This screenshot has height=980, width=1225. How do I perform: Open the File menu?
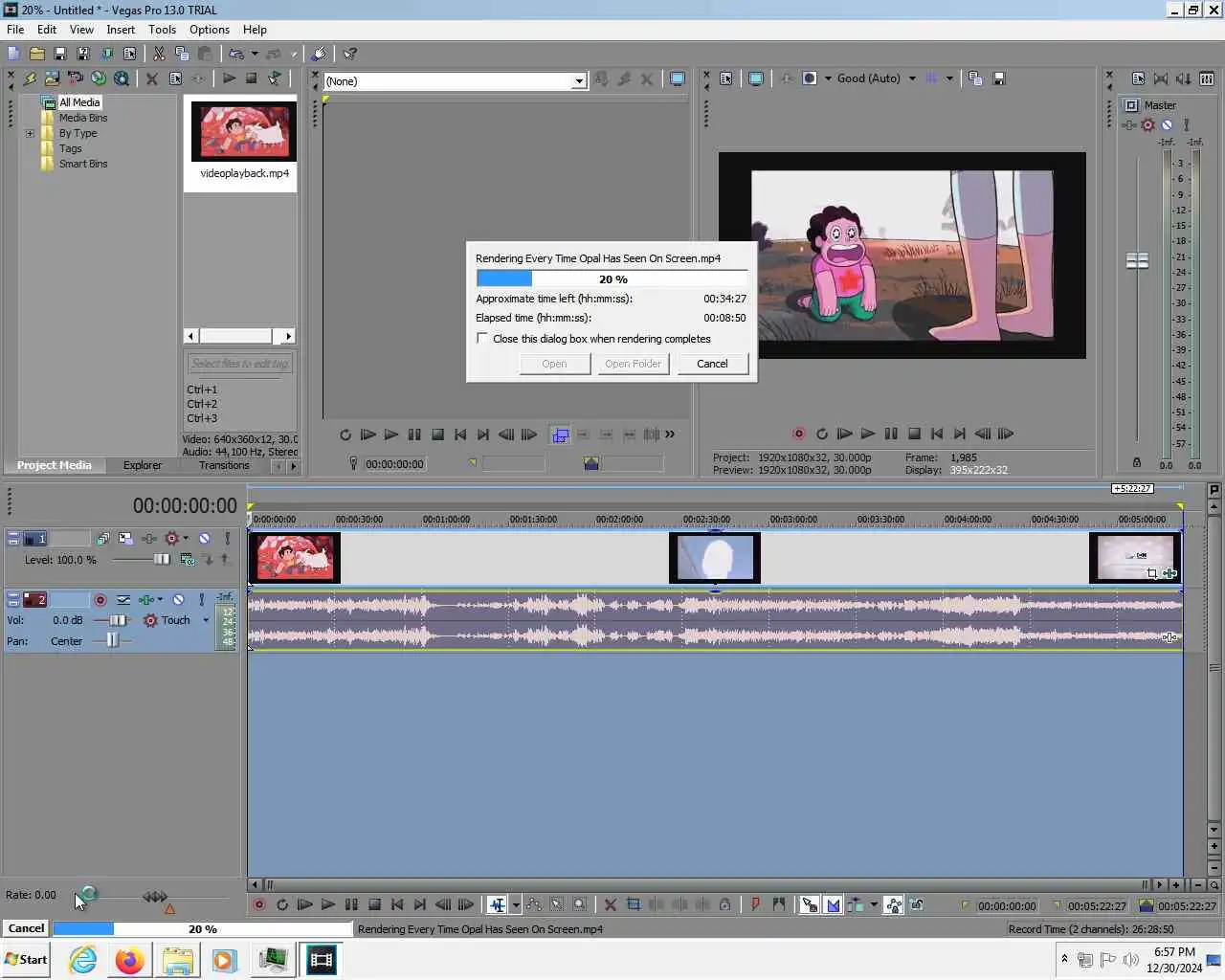[x=15, y=30]
